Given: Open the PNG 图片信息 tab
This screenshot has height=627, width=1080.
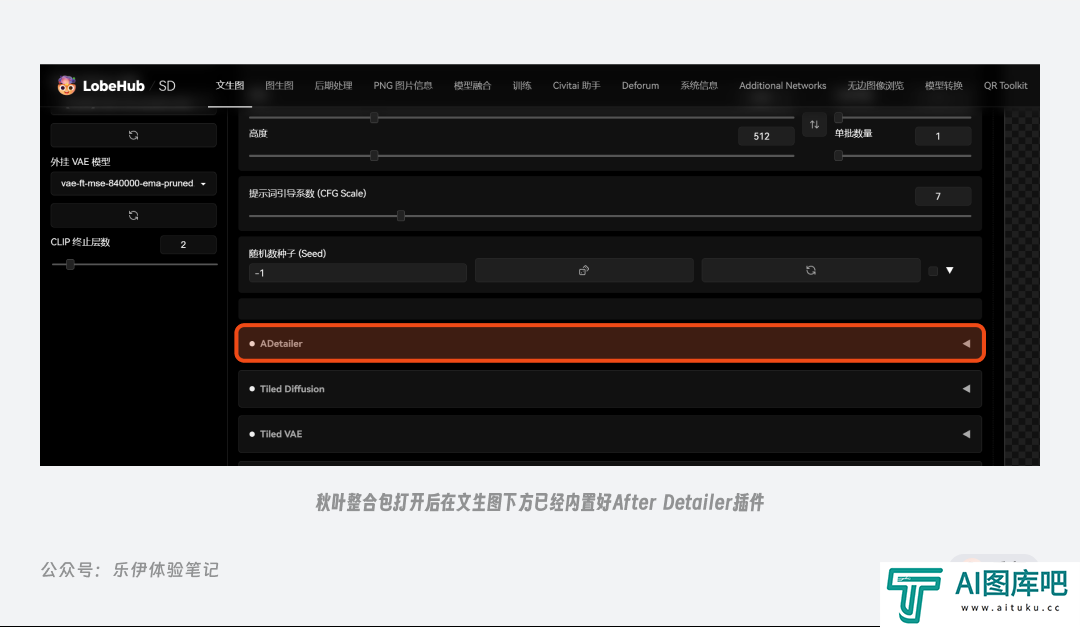Looking at the screenshot, I should point(403,86).
